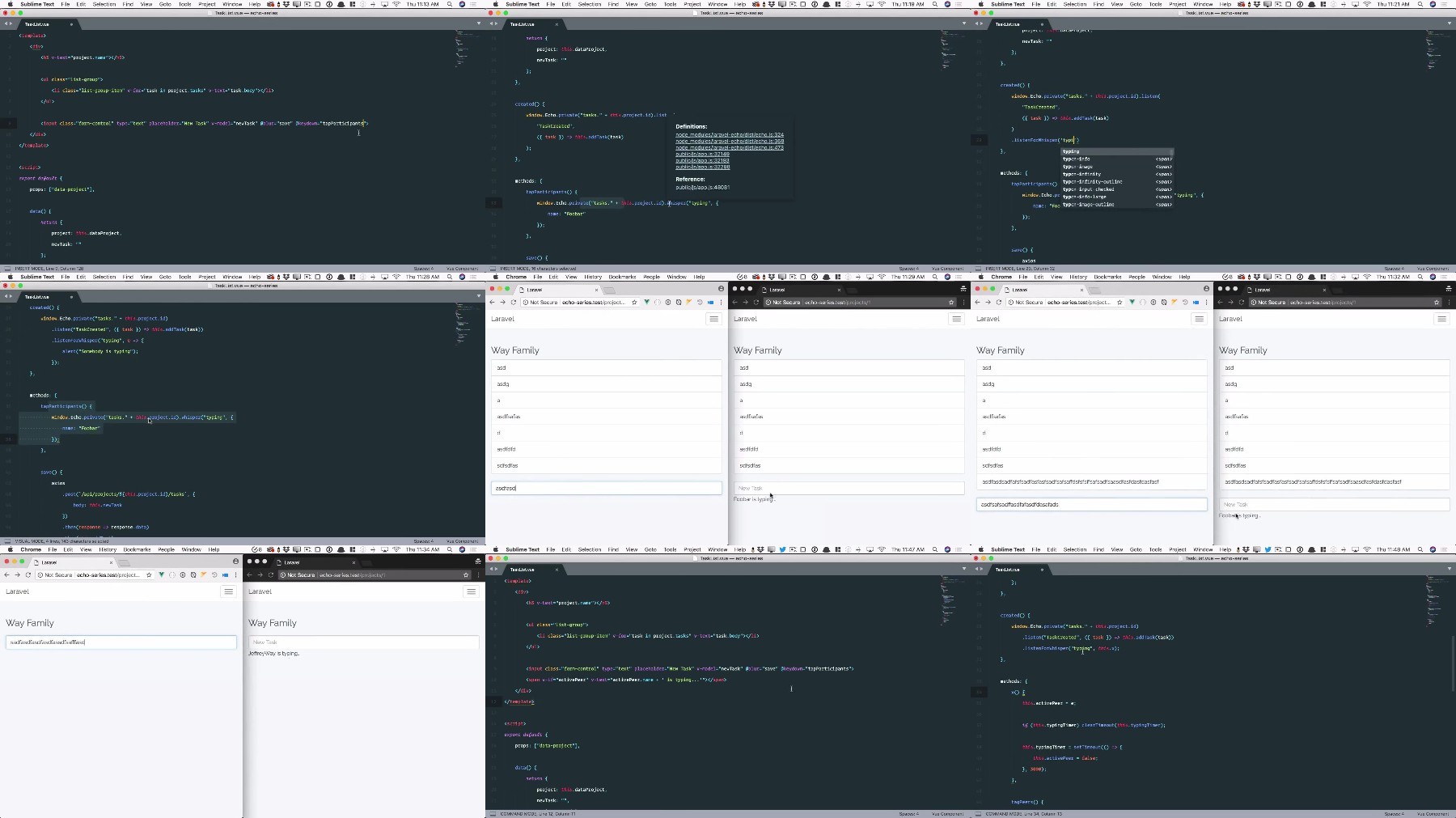Open the 'Spaces: 4' indentation selector in the 11:18 AM status bar
Image resolution: width=1456 pixels, height=818 pixels.
908,269
